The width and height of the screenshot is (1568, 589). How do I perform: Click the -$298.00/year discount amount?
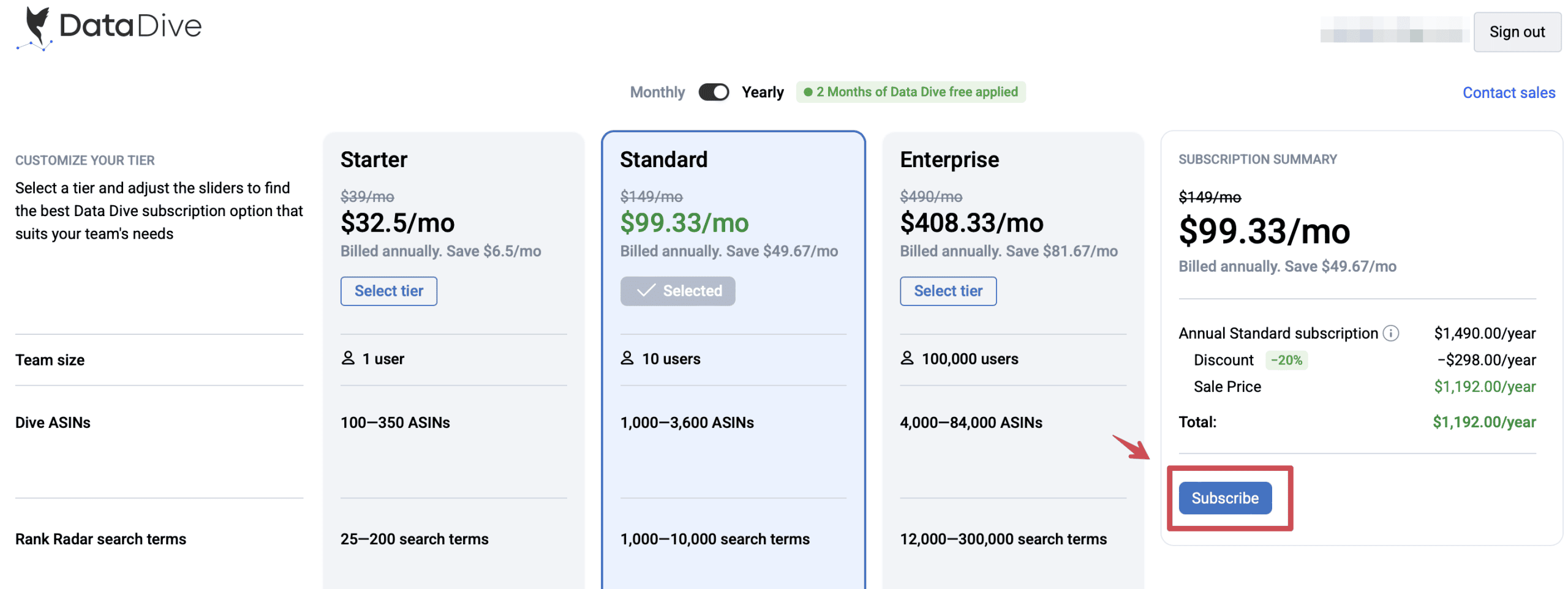click(1486, 360)
